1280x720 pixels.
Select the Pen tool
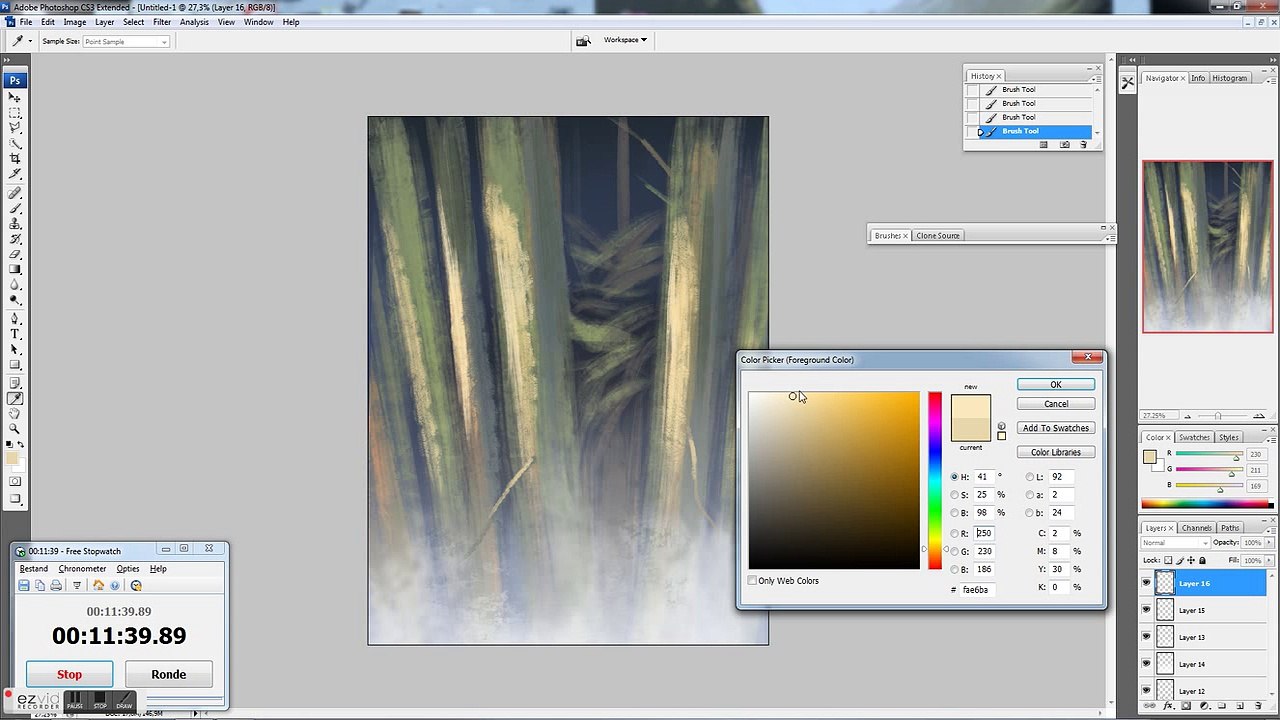(15, 319)
